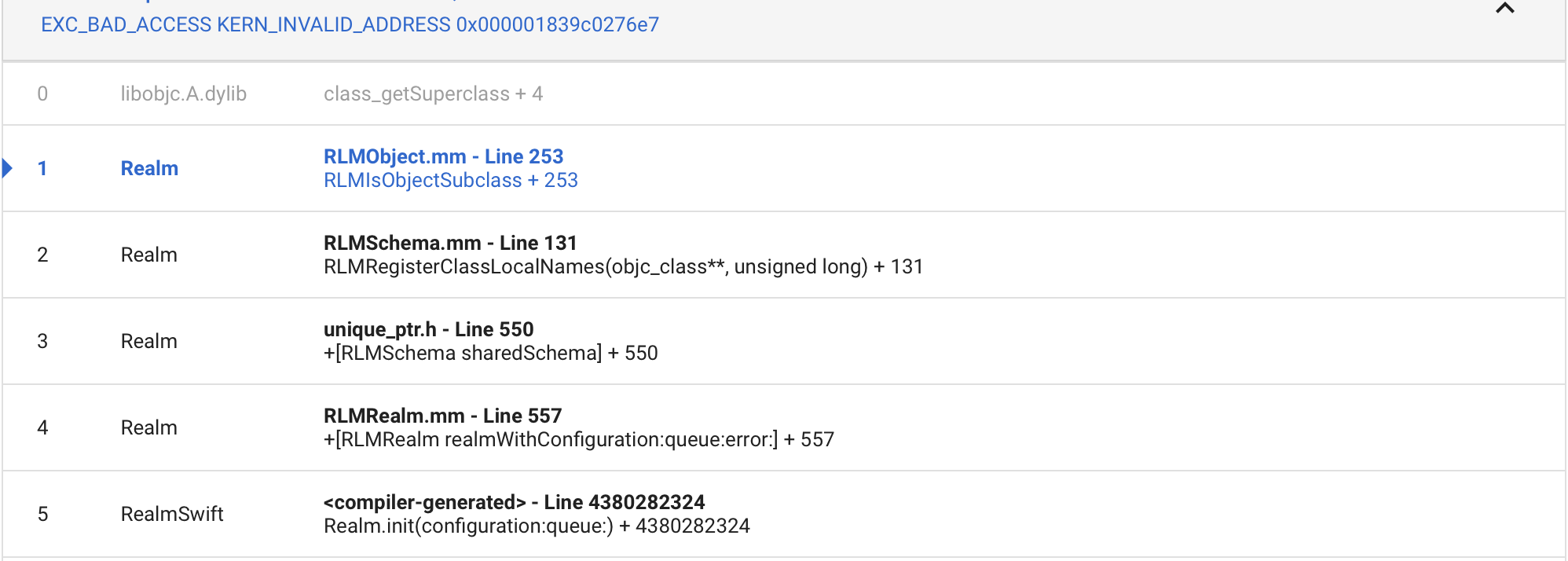
Task: Select the RLMRealm.mm - Line 557 entry
Action: tap(442, 416)
